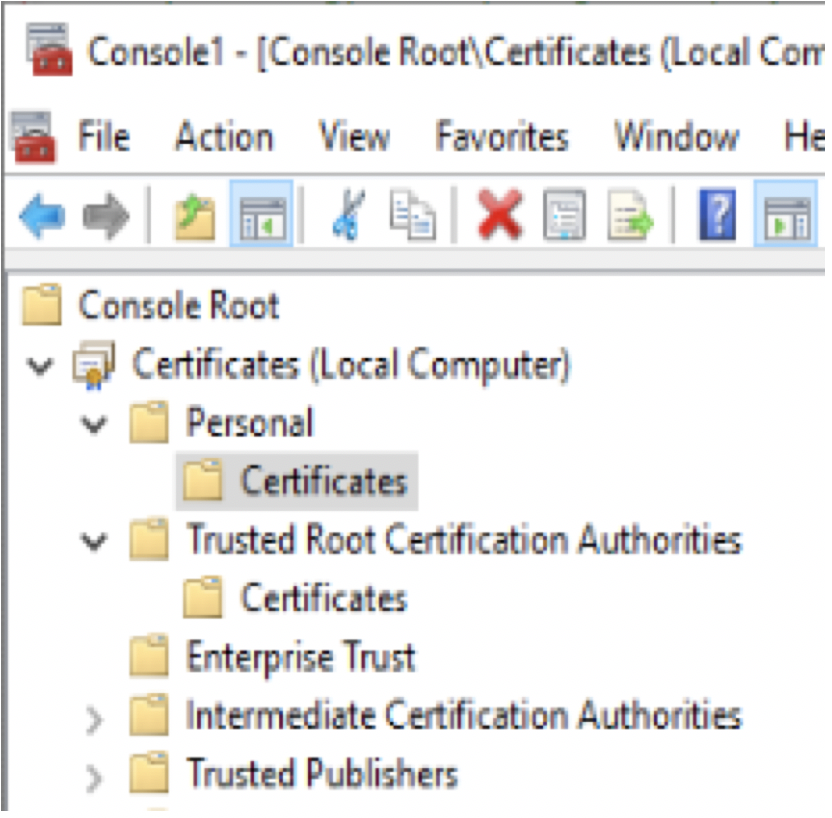Viewport: 832px width, 818px height.
Task: Open the Action menu
Action: click(x=224, y=136)
